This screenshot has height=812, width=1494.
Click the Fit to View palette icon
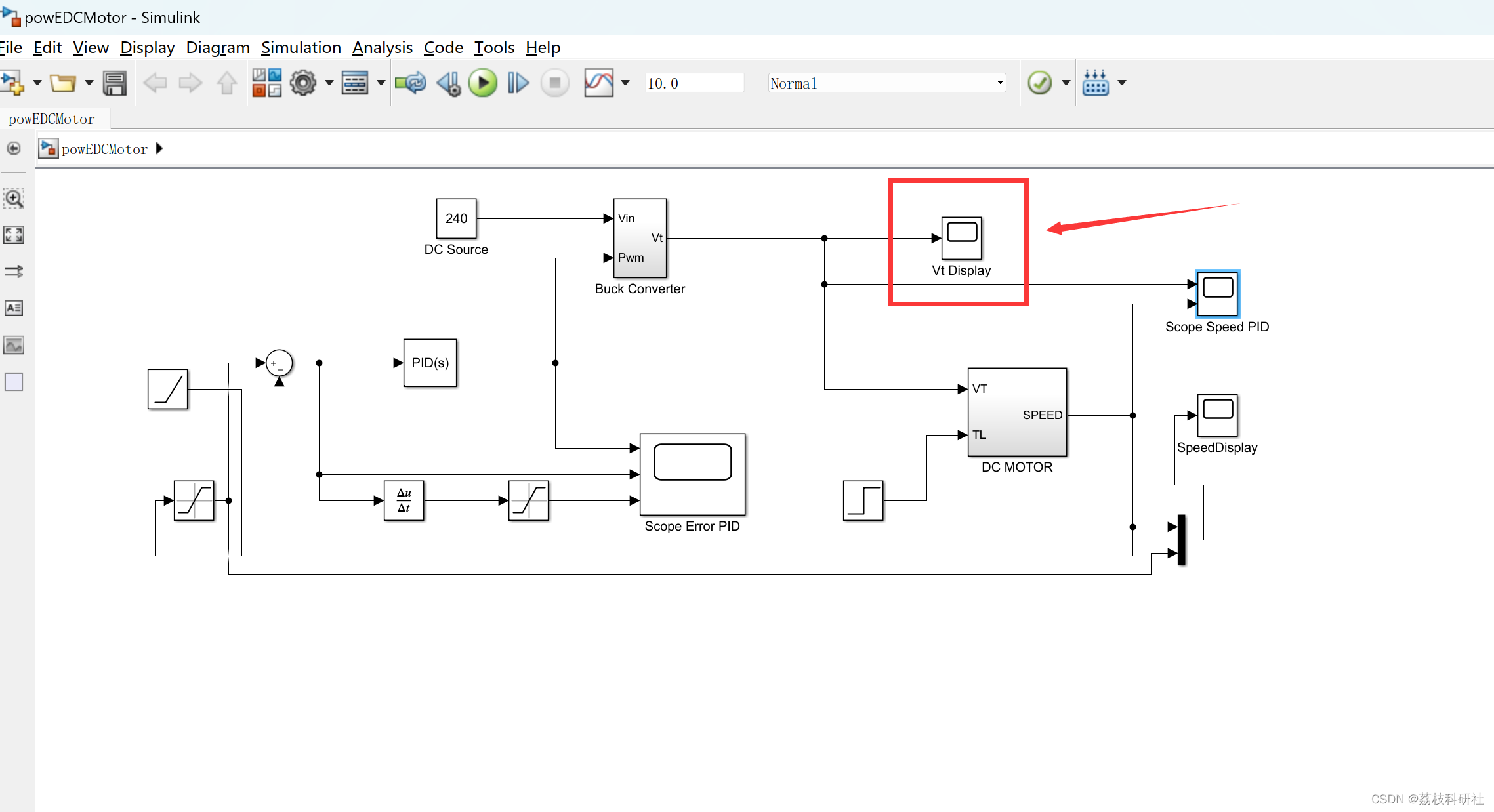(x=13, y=235)
